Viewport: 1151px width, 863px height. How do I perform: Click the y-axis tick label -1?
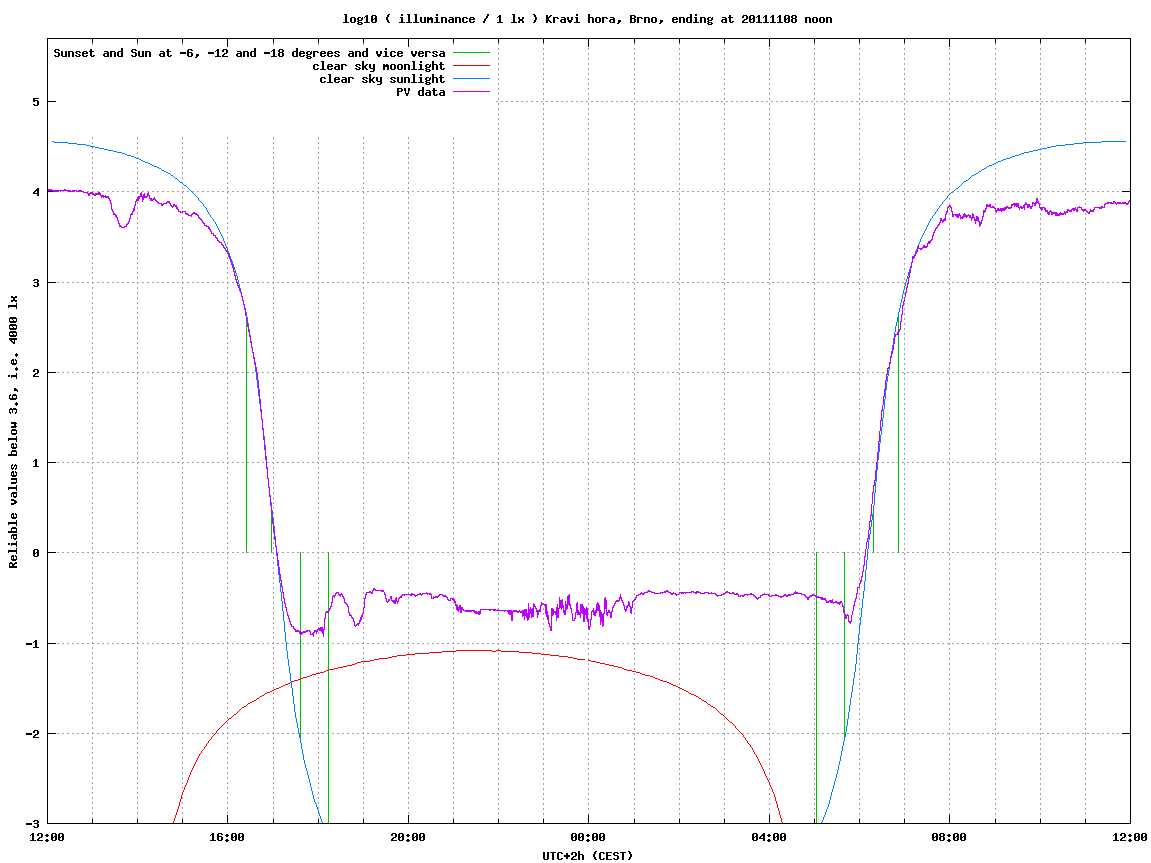click(32, 644)
